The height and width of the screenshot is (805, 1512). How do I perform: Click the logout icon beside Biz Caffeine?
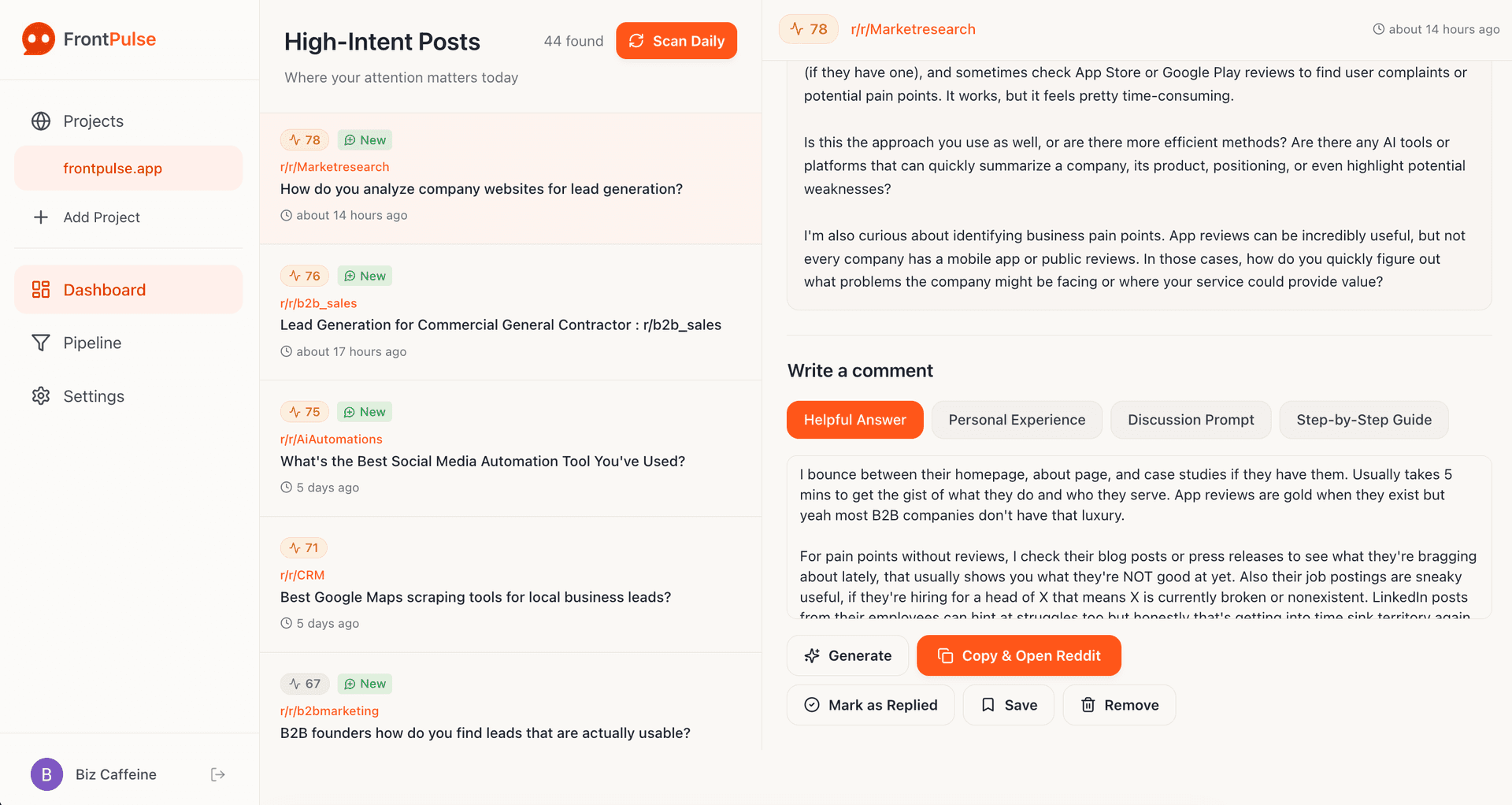click(x=218, y=775)
